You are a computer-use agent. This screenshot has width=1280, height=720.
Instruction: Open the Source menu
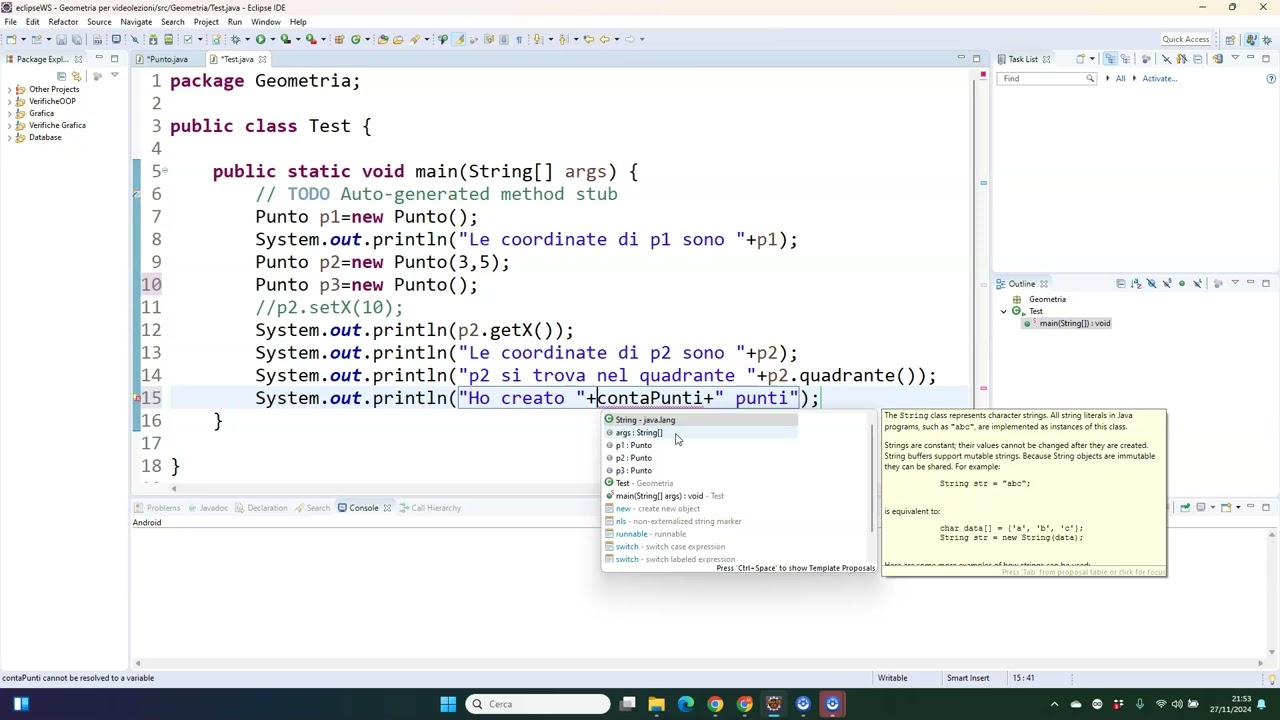click(x=99, y=22)
